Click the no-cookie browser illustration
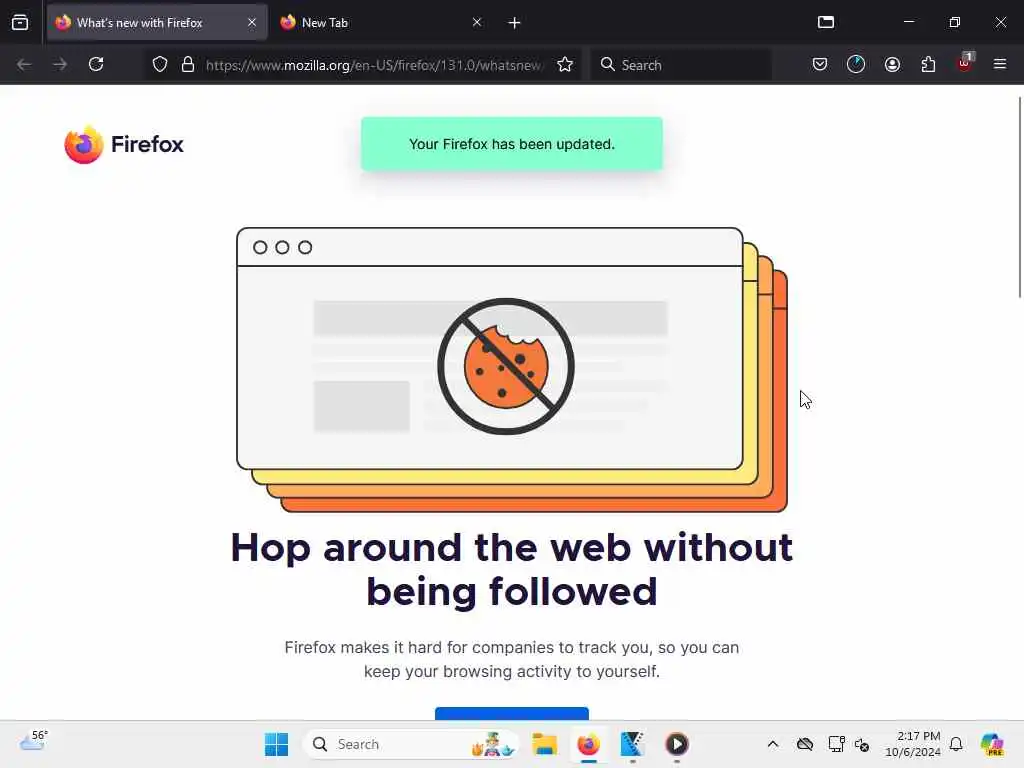 (x=512, y=370)
